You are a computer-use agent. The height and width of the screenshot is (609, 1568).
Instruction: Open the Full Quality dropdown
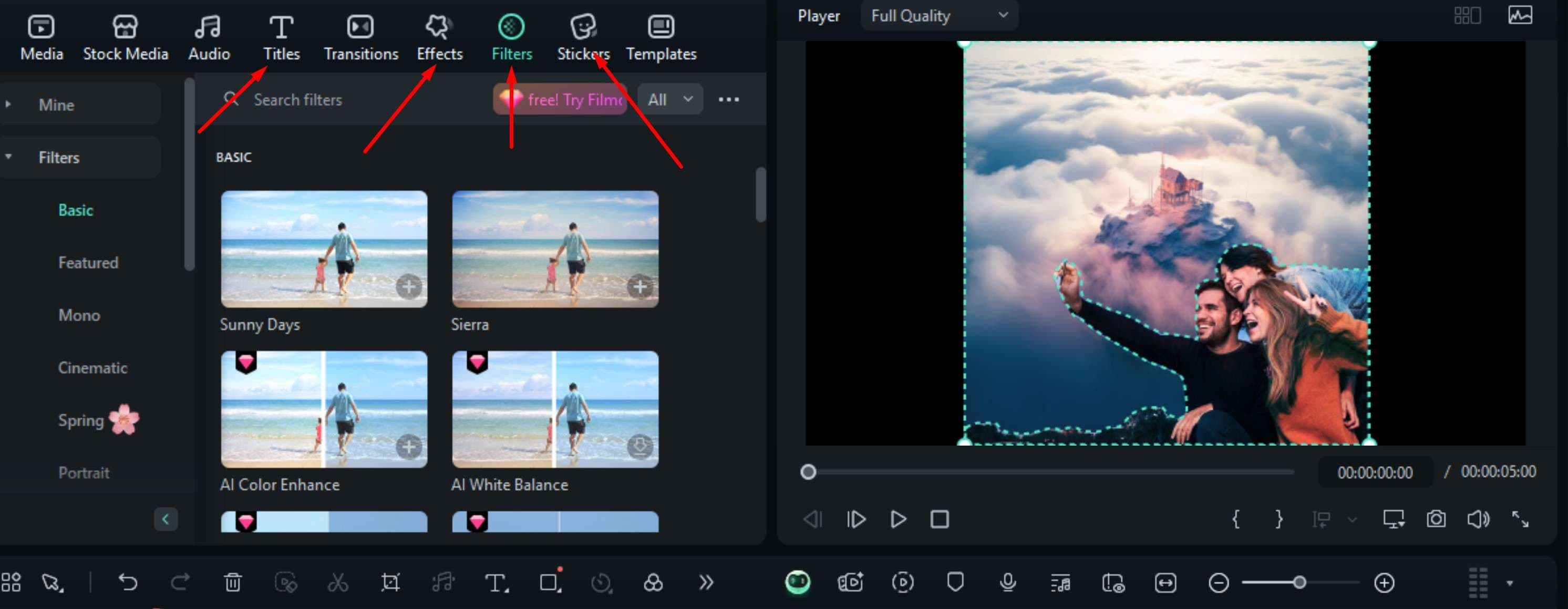[938, 16]
